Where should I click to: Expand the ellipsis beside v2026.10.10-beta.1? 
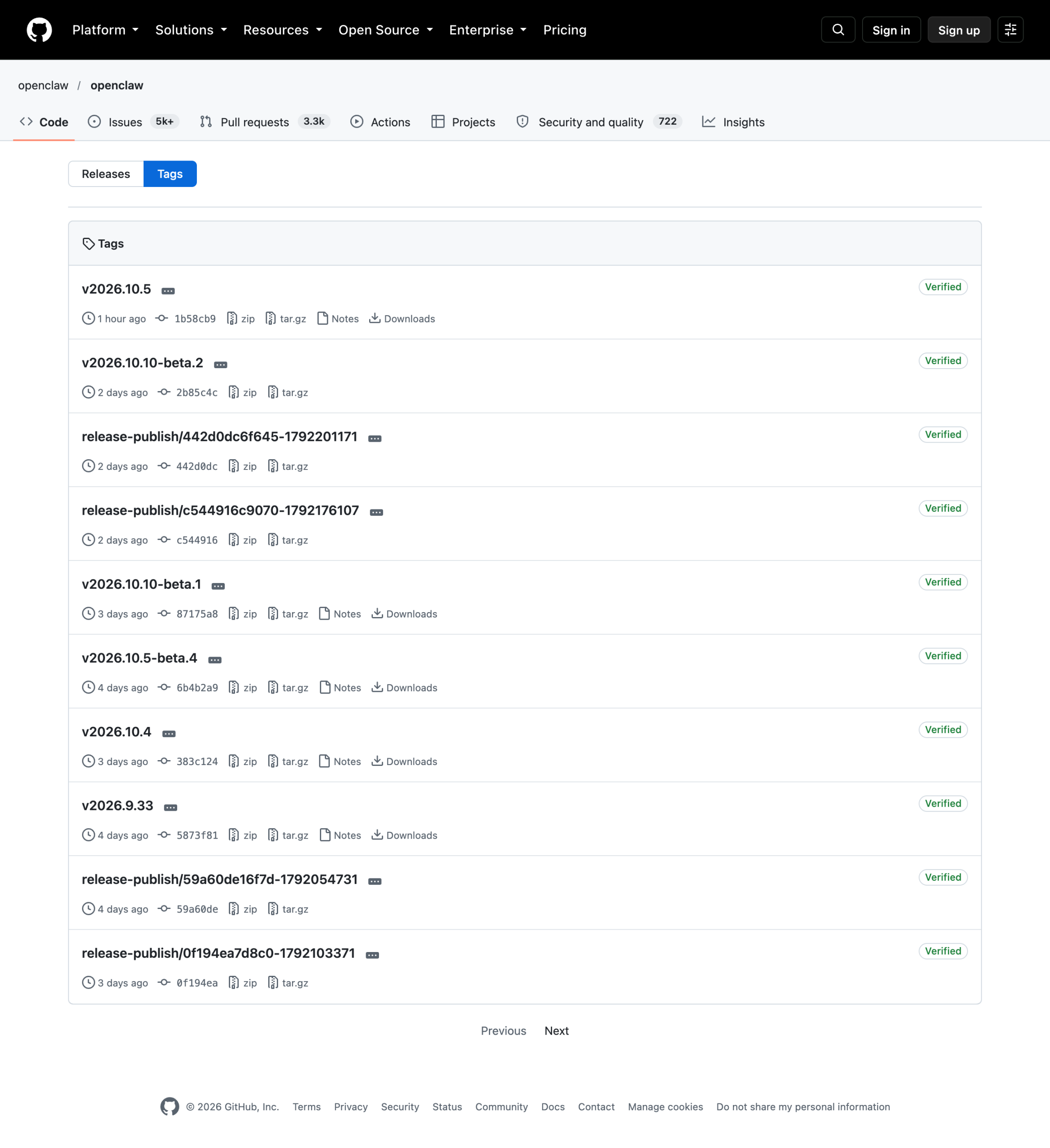point(218,586)
